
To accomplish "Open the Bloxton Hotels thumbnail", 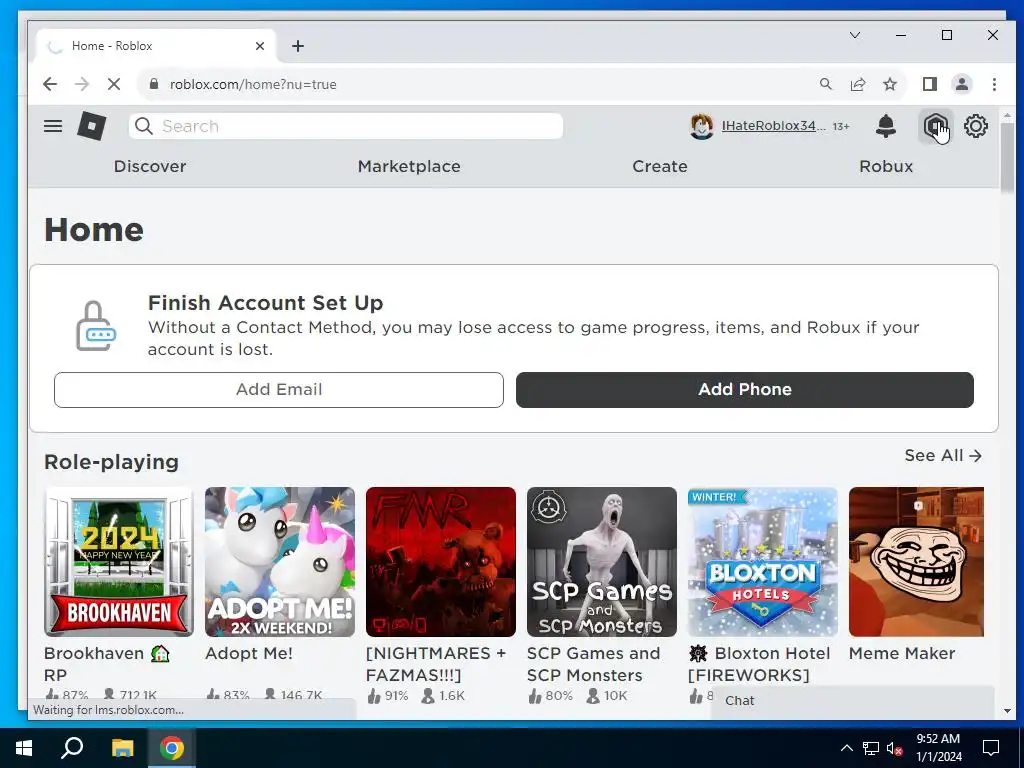I will click(x=763, y=562).
